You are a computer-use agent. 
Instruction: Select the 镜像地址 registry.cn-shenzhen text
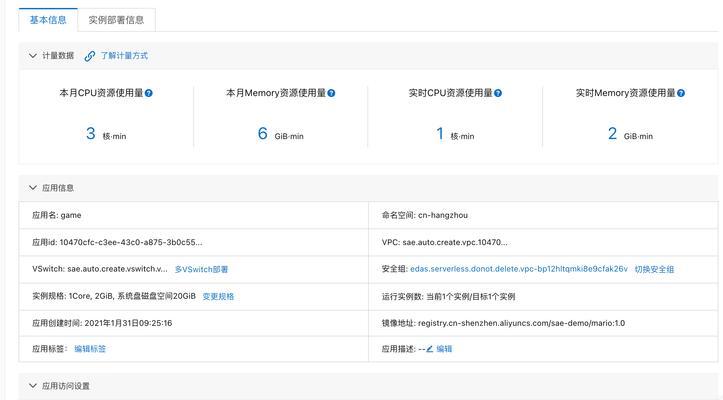pyautogui.click(x=503, y=323)
